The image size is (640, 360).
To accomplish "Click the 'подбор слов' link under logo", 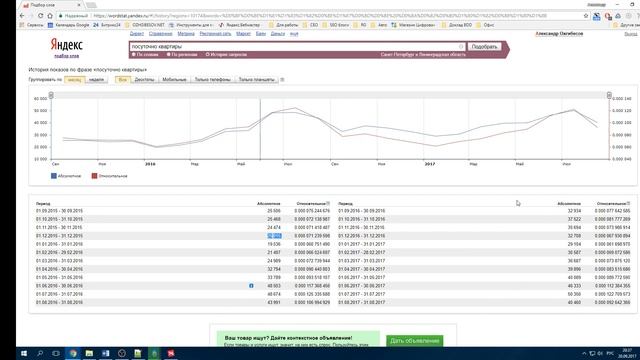I will 67,56.
